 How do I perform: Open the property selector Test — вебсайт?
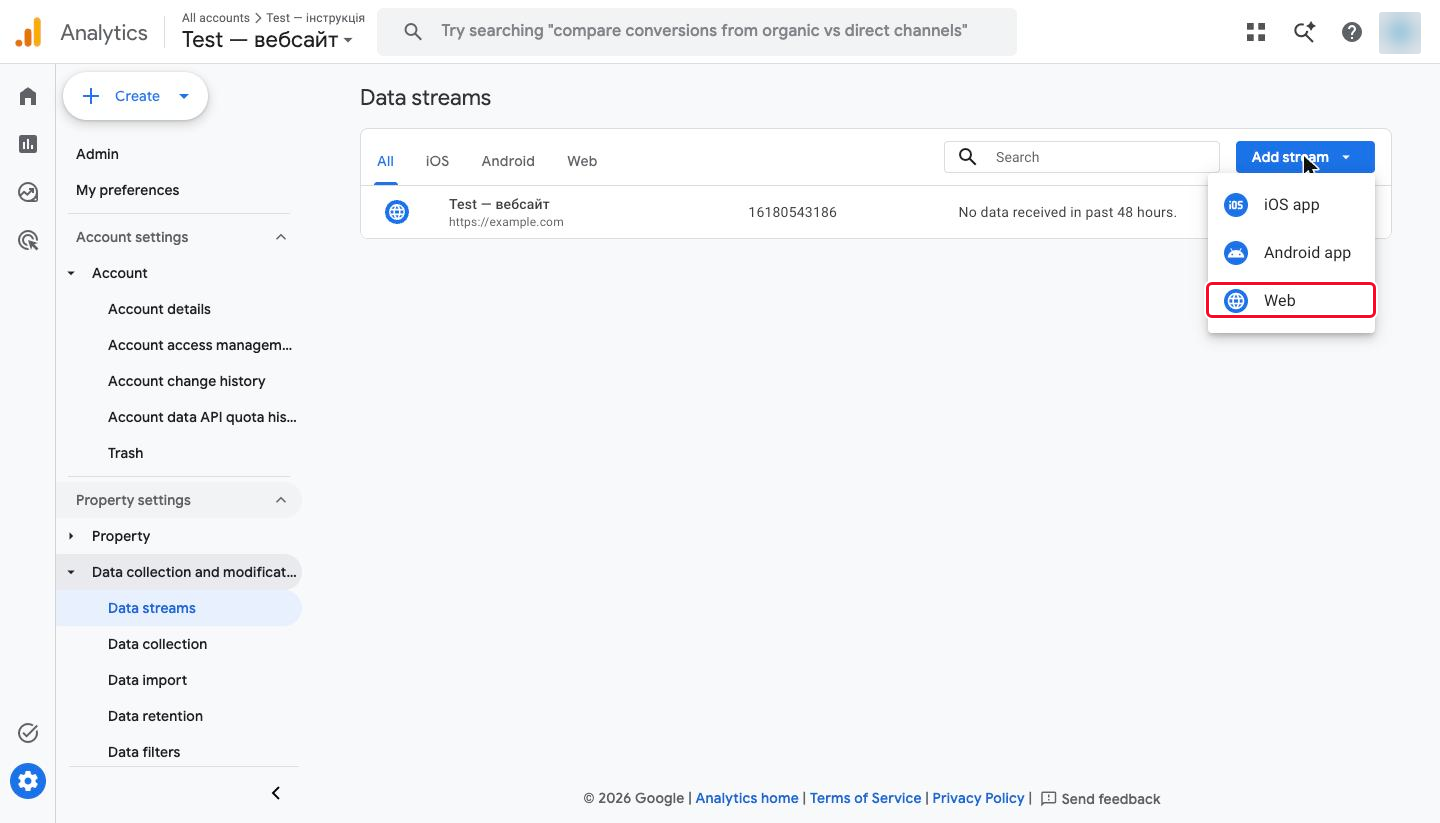click(x=267, y=40)
